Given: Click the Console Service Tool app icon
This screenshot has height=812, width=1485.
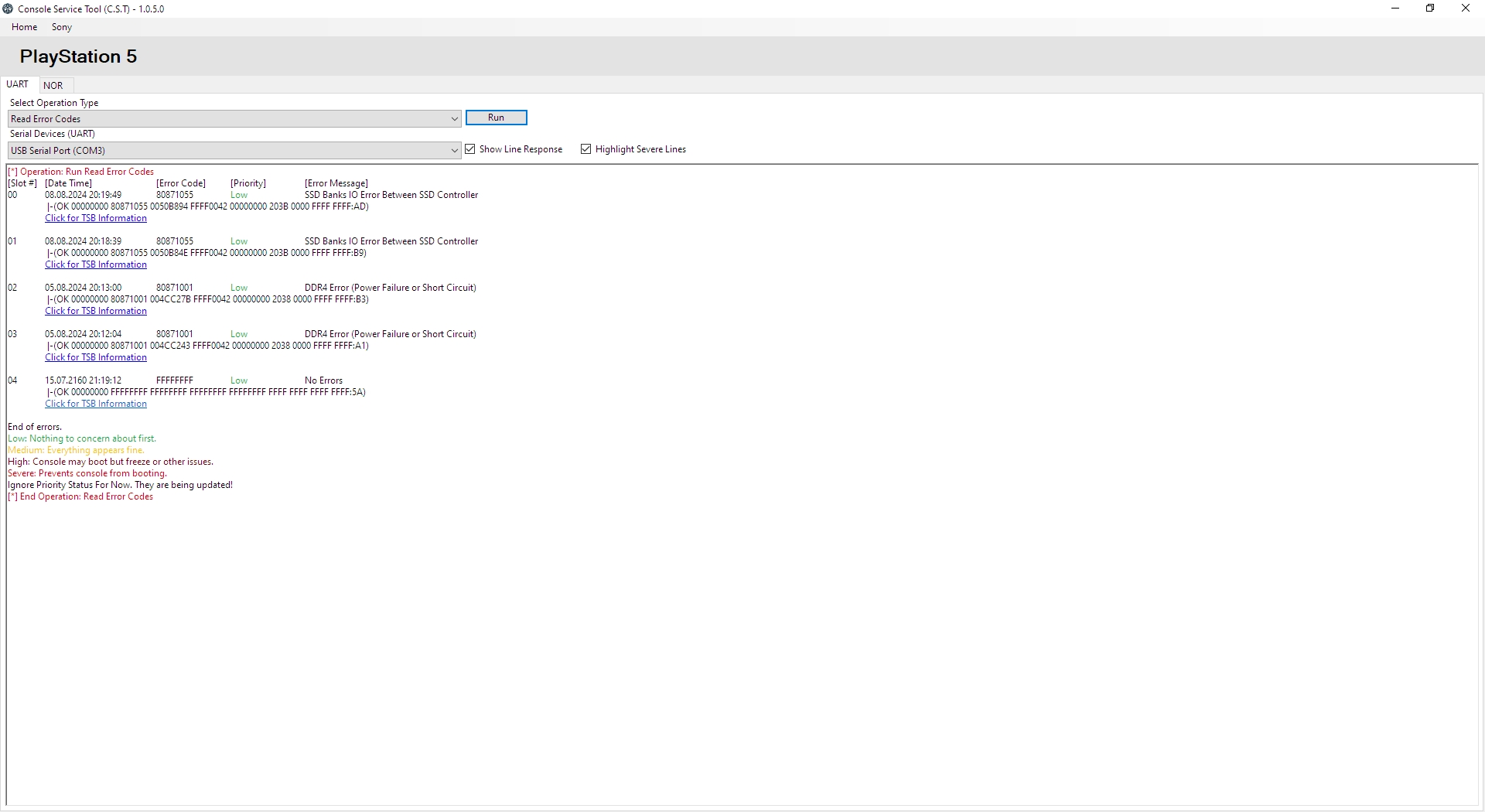Looking at the screenshot, I should (8, 9).
